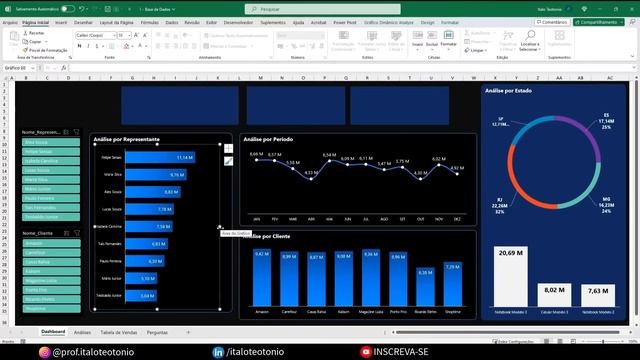640x360 pixels.
Task: Toggle multi-select on Nome_Cliente slicer
Action: [x=67, y=233]
